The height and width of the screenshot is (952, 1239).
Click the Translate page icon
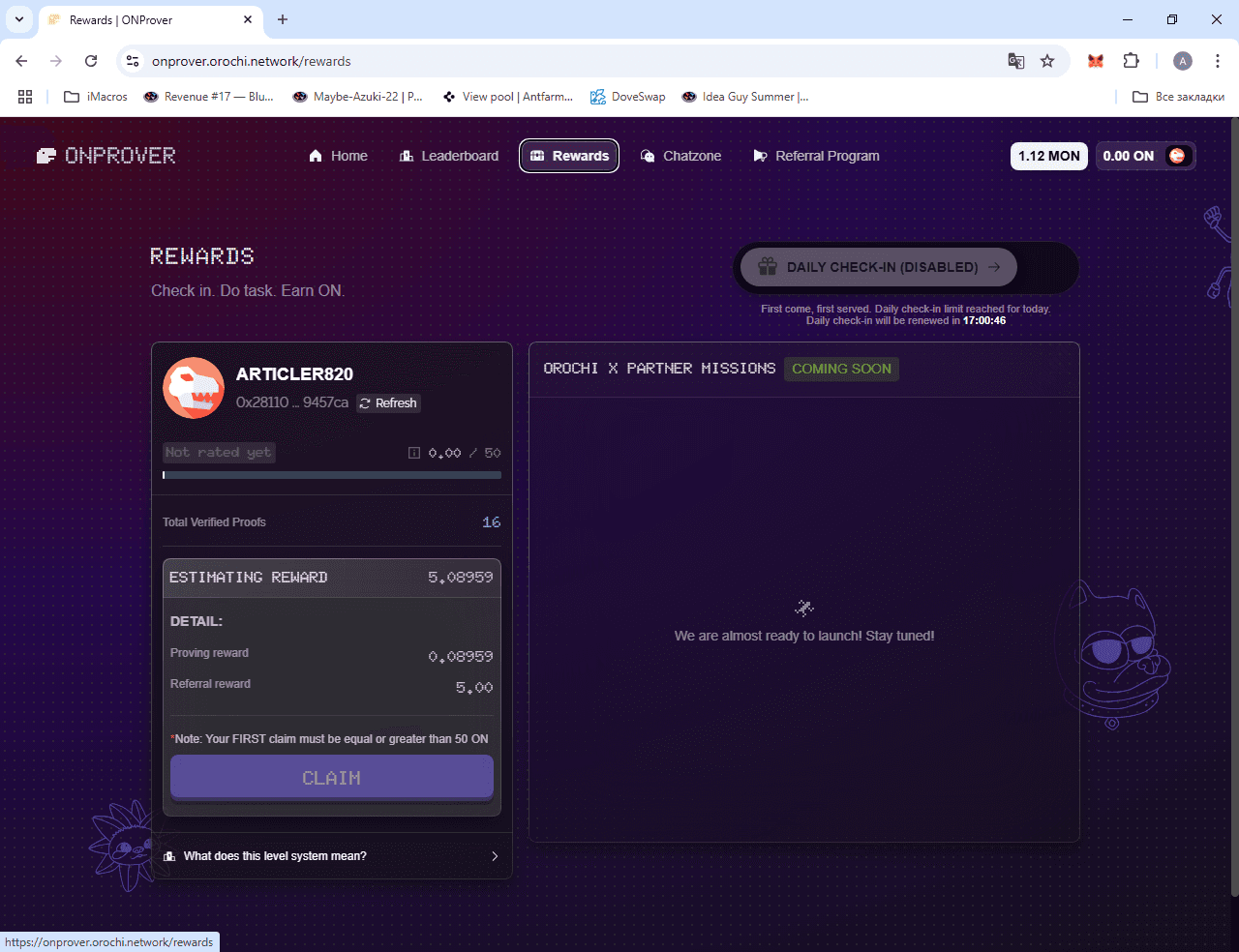[1016, 61]
